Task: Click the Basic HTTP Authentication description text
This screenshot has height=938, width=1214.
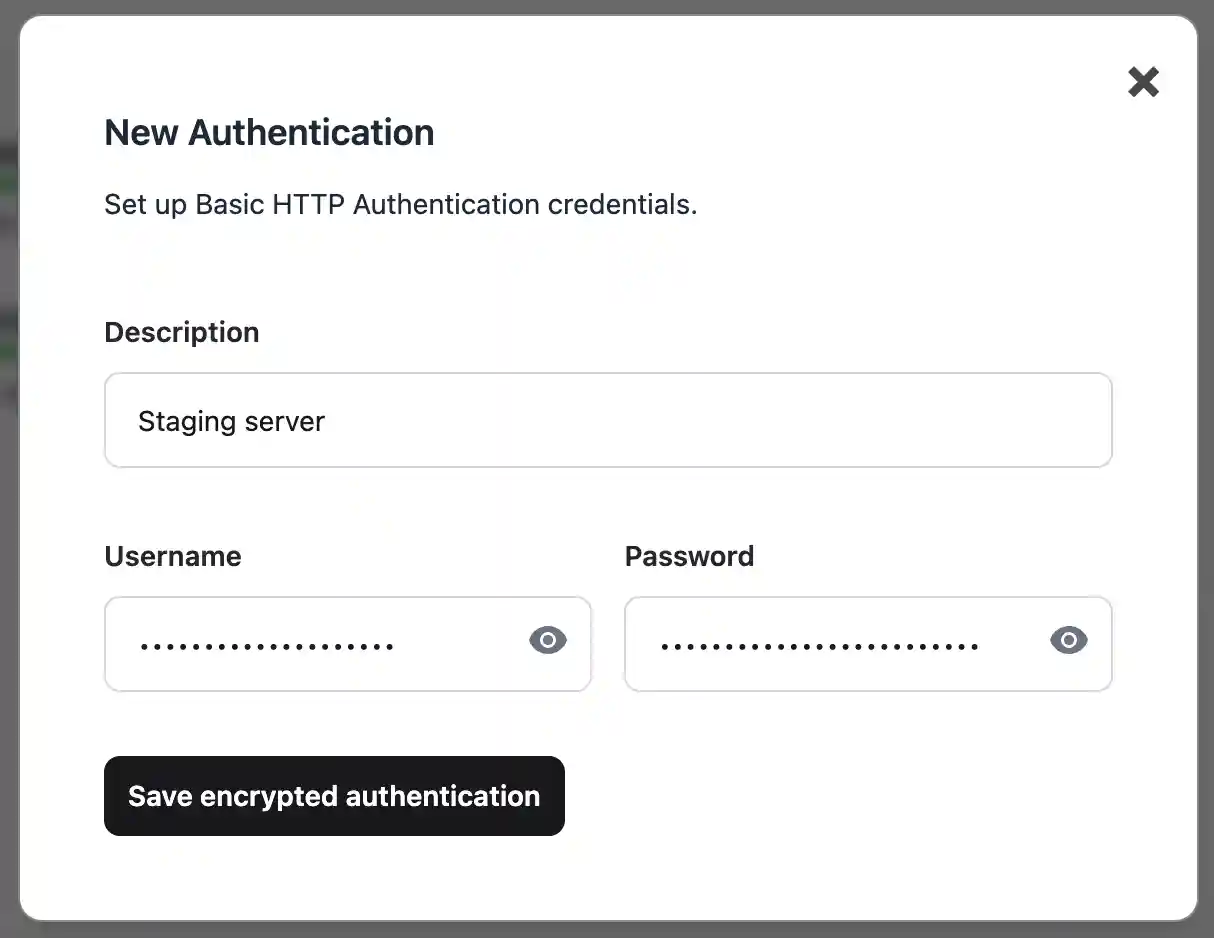Action: tap(400, 204)
